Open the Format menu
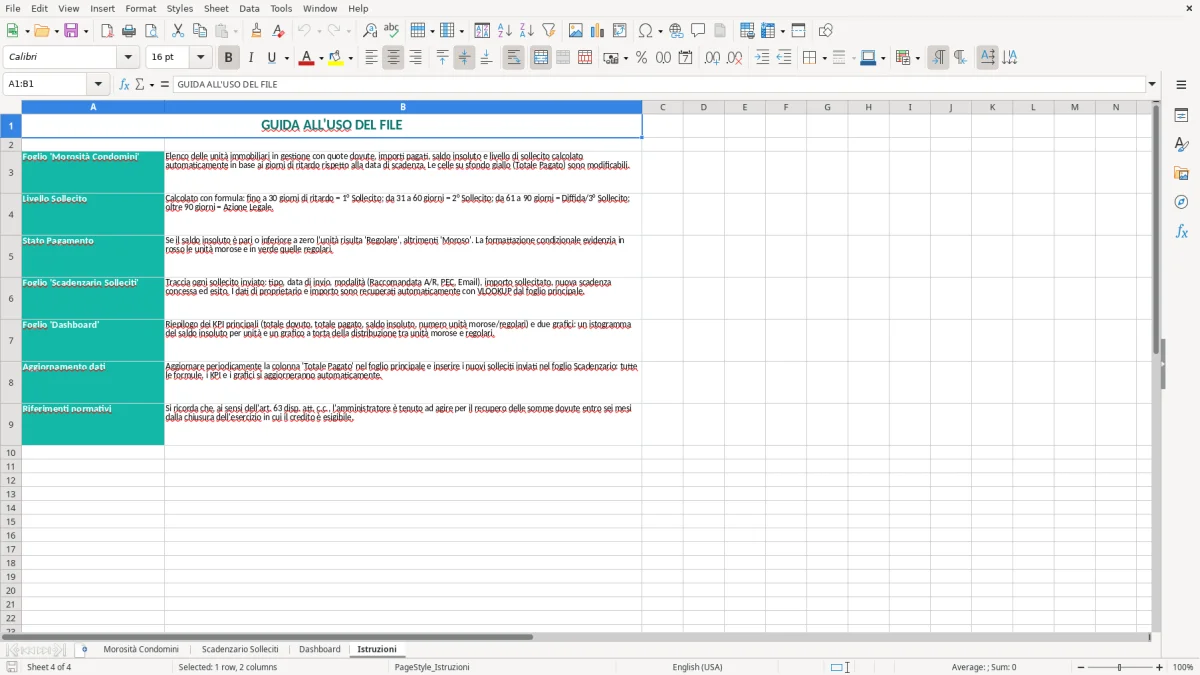 coord(140,8)
